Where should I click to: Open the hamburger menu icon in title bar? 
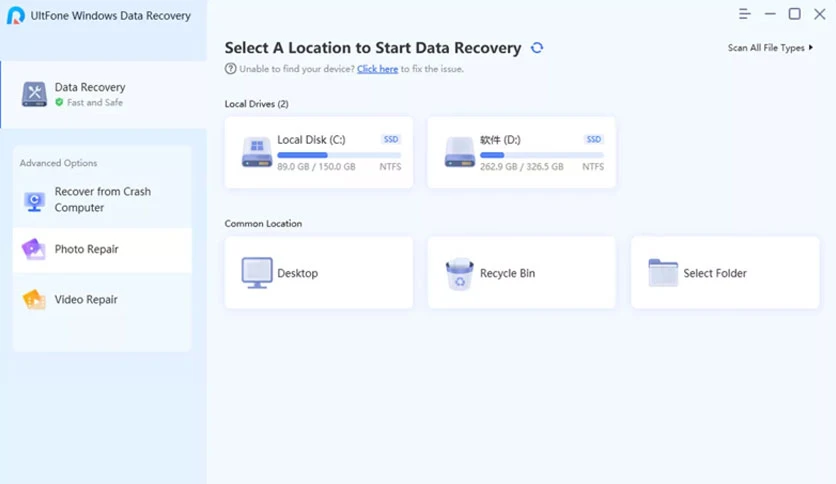pyautogui.click(x=745, y=14)
